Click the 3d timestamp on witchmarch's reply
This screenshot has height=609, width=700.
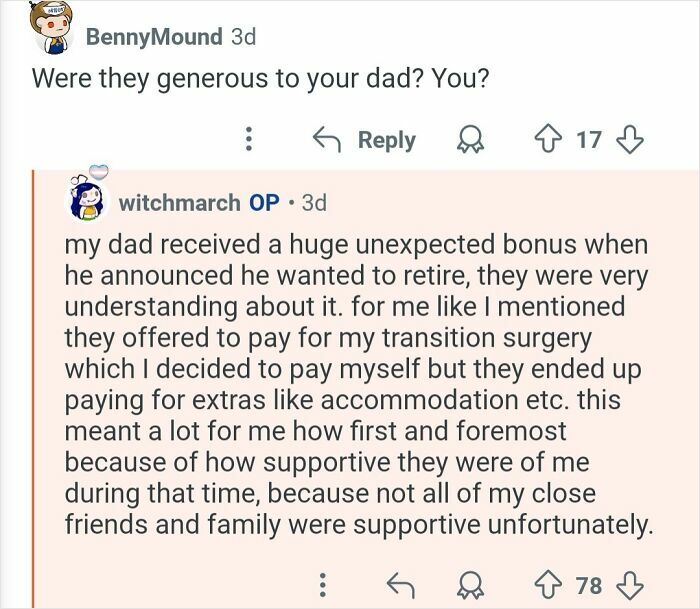[313, 203]
